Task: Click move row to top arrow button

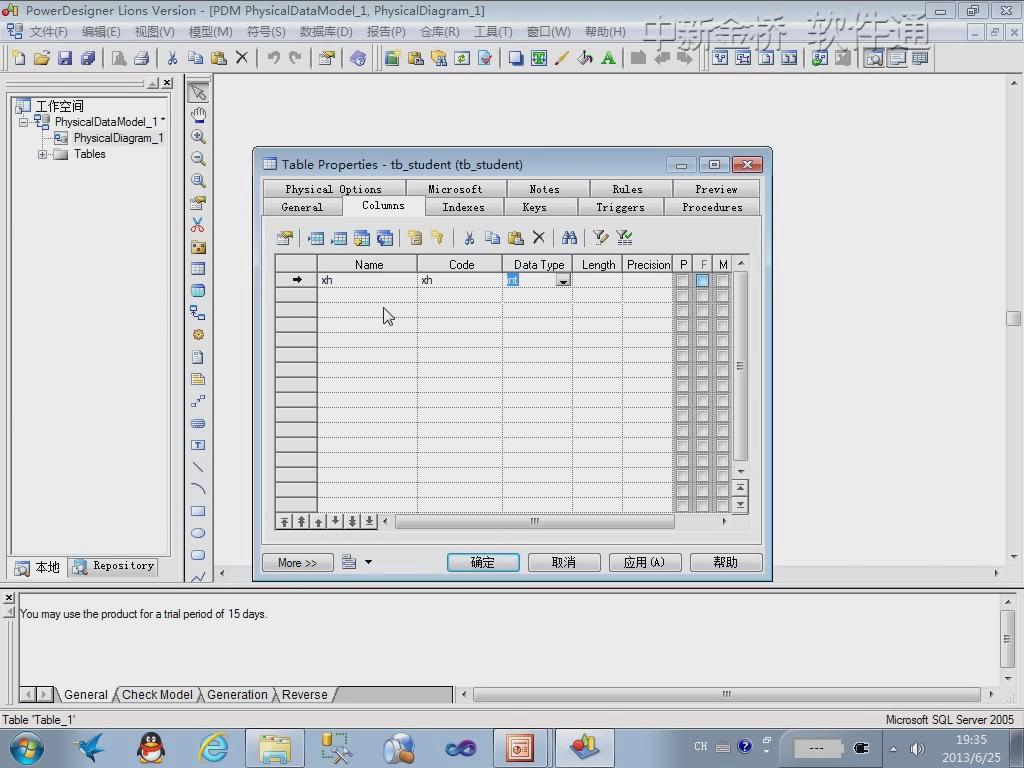Action: pos(285,521)
